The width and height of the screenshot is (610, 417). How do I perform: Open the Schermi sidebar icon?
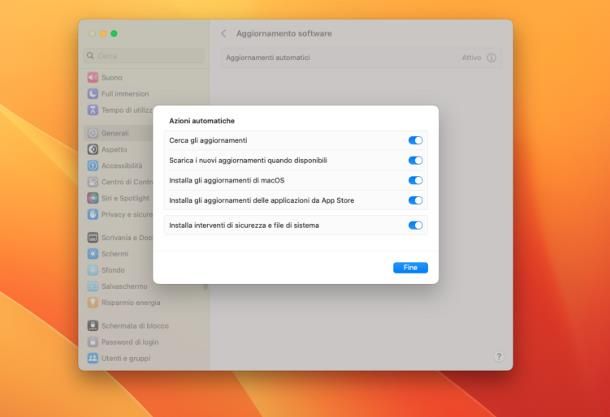(93, 254)
